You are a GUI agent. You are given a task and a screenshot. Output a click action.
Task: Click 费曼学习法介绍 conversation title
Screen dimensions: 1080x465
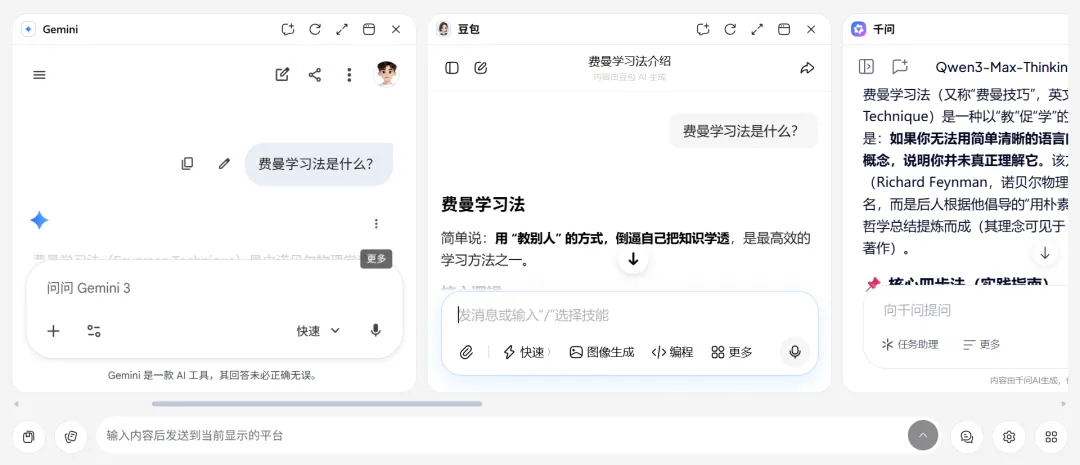tap(630, 61)
